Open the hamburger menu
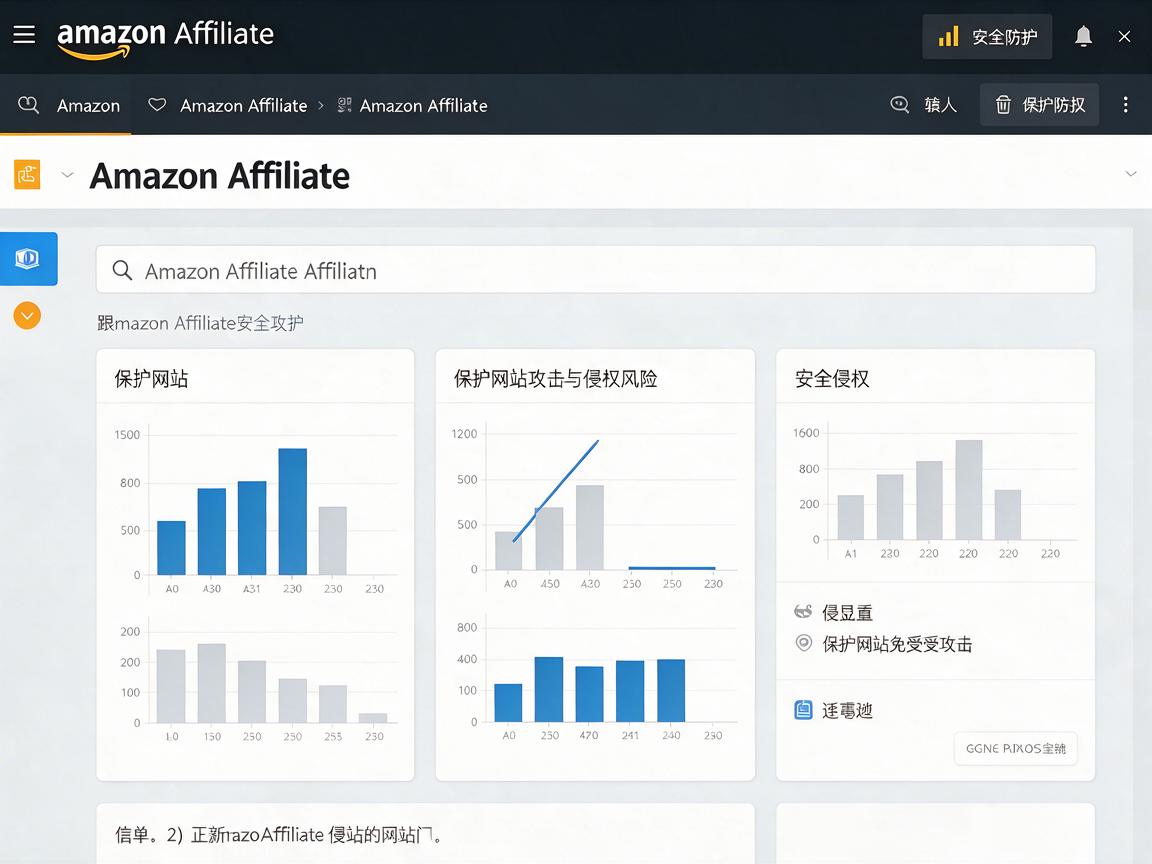This screenshot has width=1152, height=864. pos(24,35)
